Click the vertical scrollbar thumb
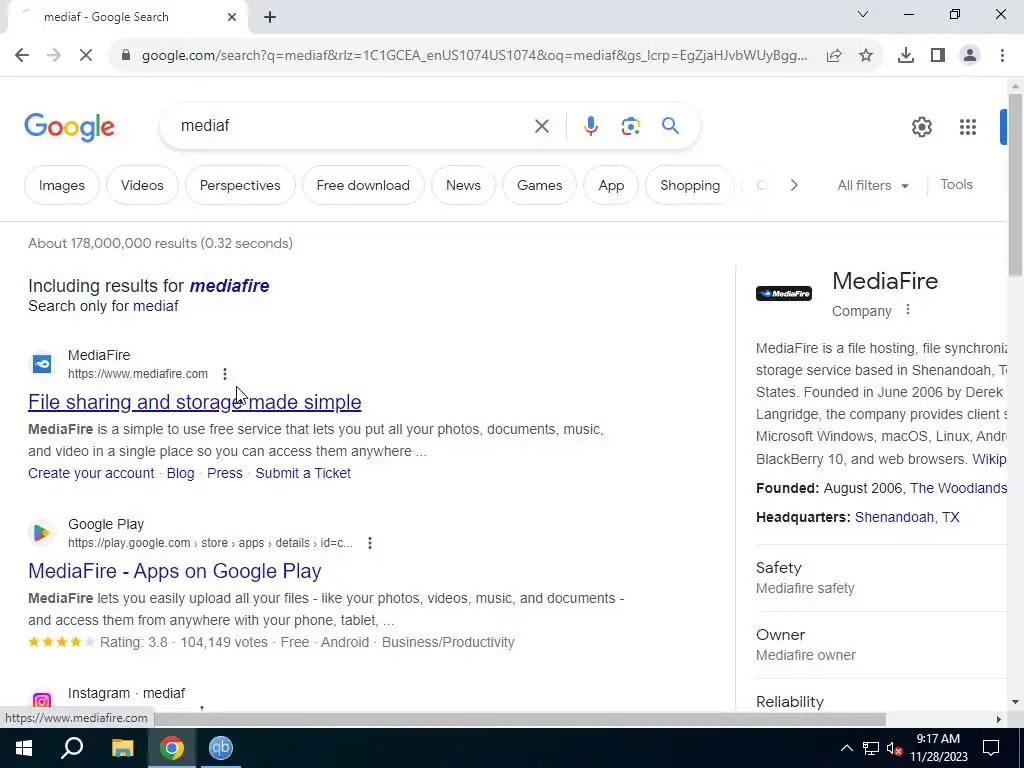 click(x=1015, y=185)
